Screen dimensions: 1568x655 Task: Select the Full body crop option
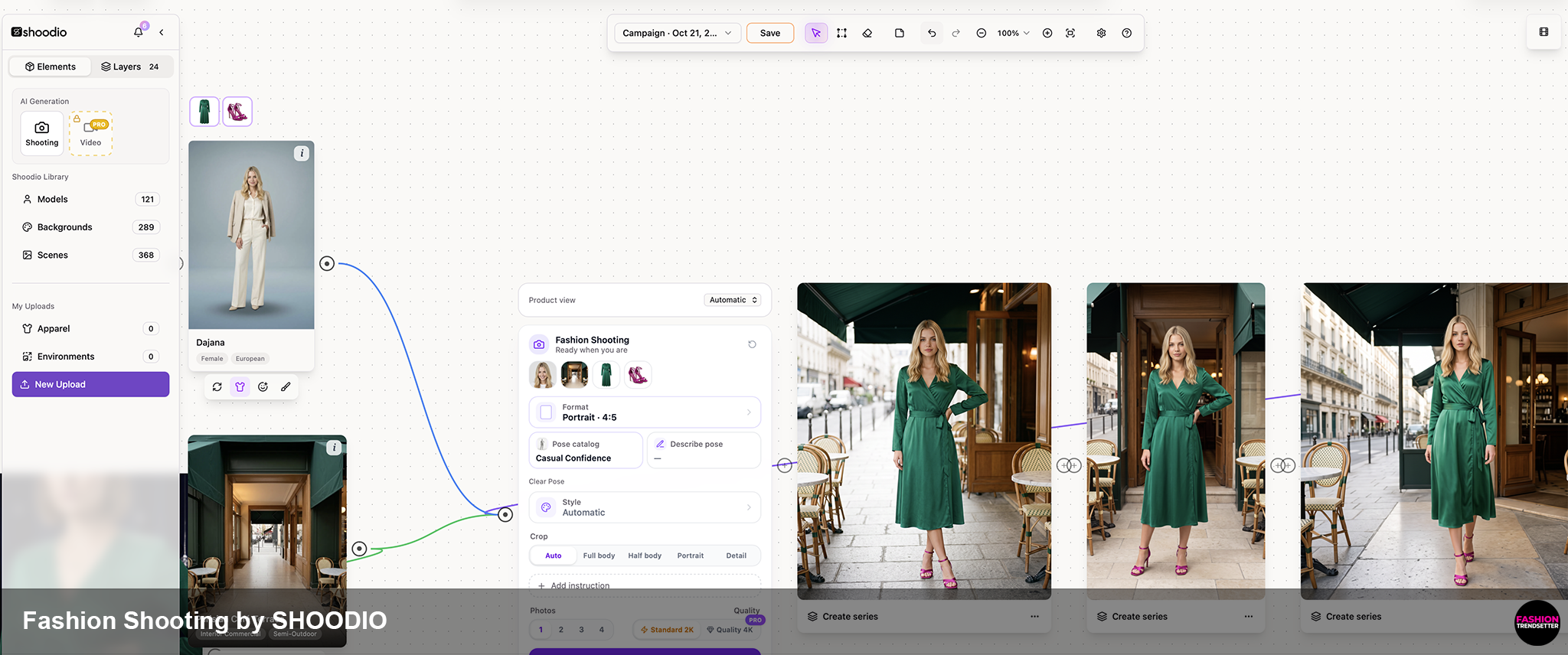(599, 556)
